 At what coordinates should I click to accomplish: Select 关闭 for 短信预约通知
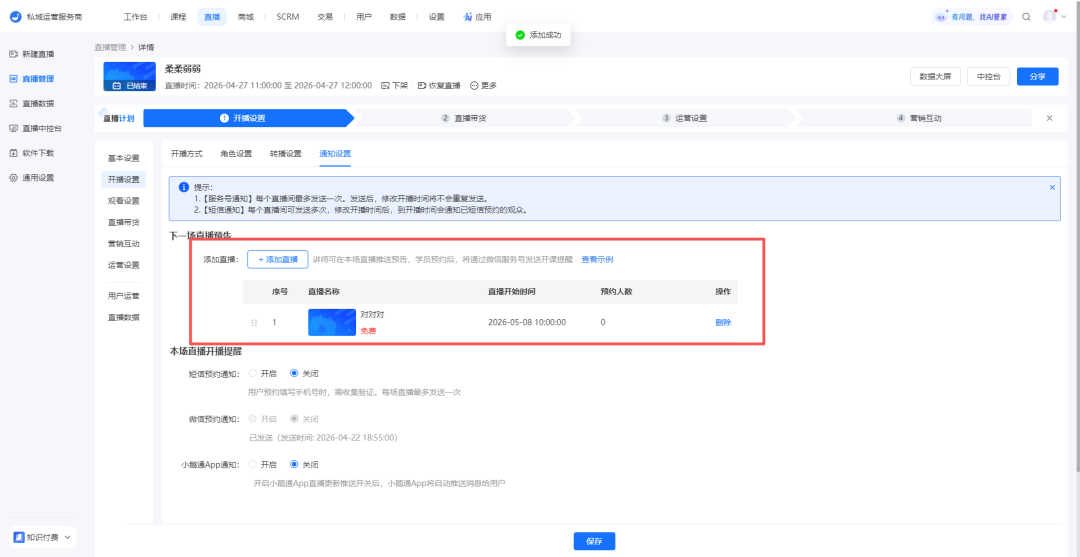coord(295,373)
